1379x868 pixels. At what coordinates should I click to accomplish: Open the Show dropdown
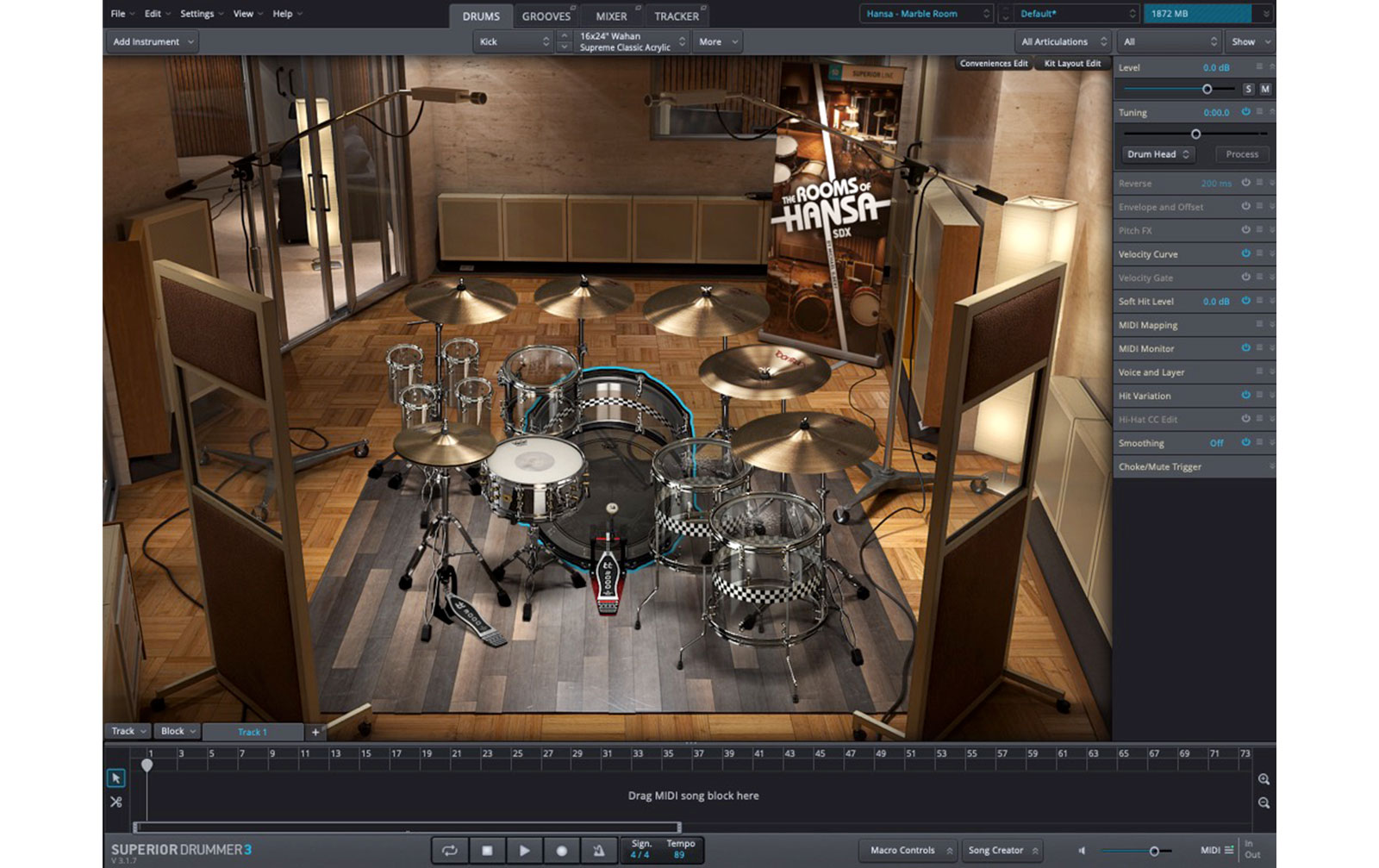[1250, 41]
